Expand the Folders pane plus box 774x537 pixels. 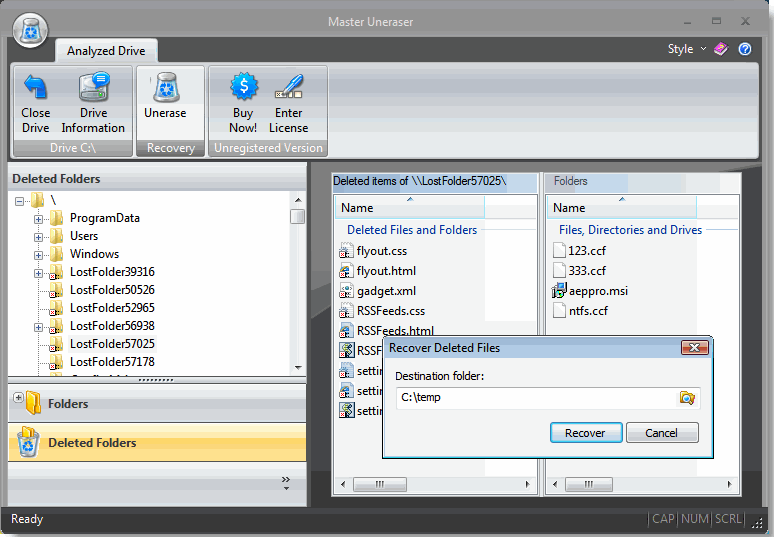point(18,397)
